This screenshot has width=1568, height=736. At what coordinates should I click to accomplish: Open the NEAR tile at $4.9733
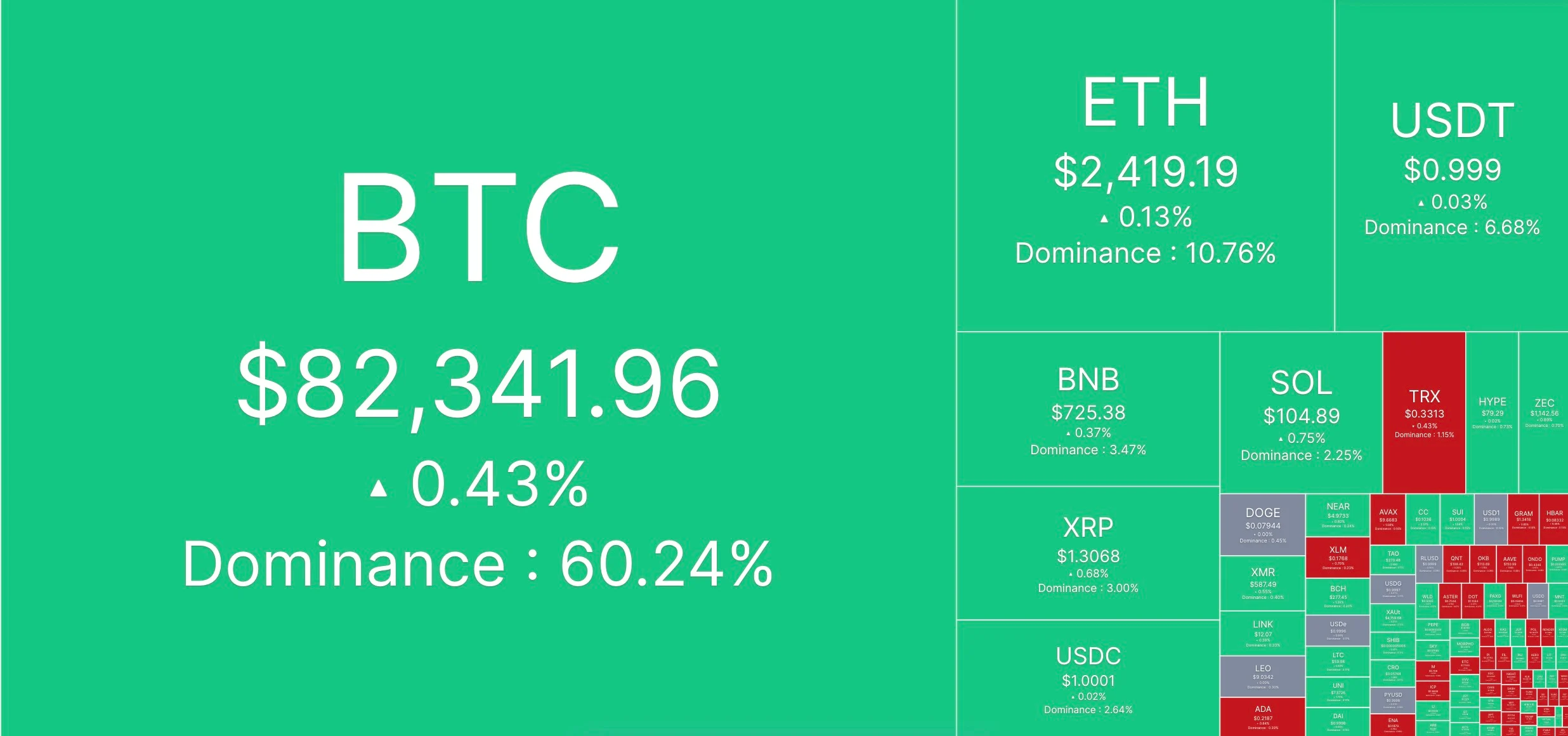tap(1338, 516)
